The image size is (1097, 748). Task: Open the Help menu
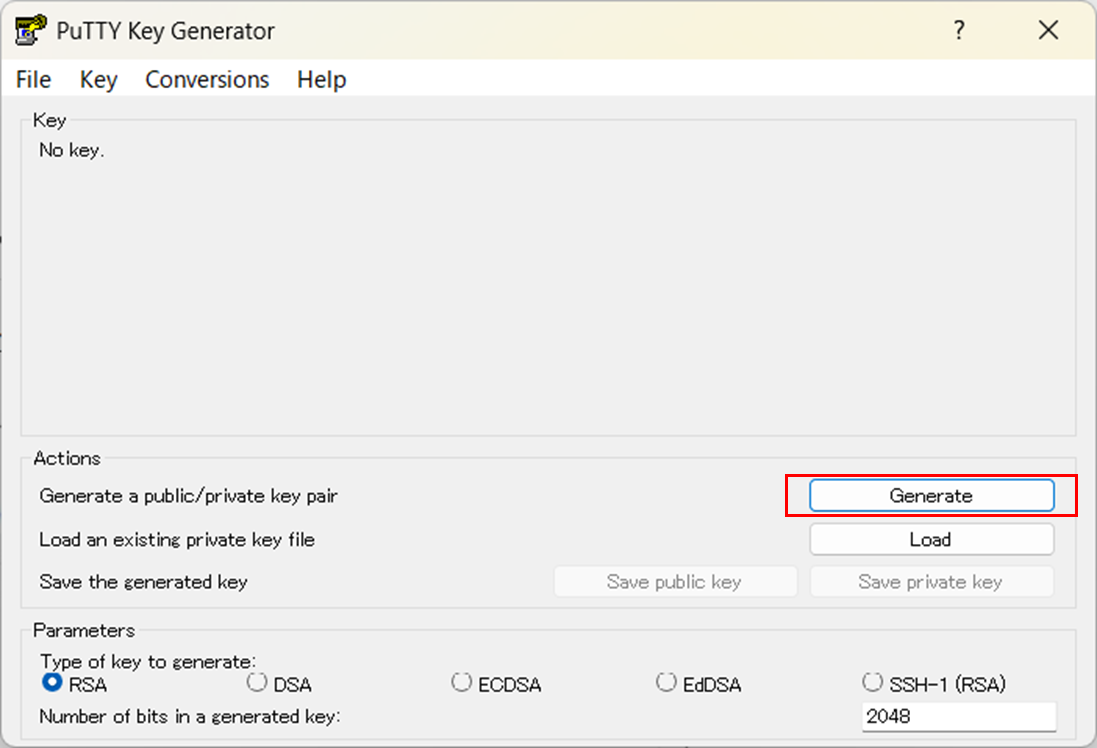pyautogui.click(x=320, y=79)
